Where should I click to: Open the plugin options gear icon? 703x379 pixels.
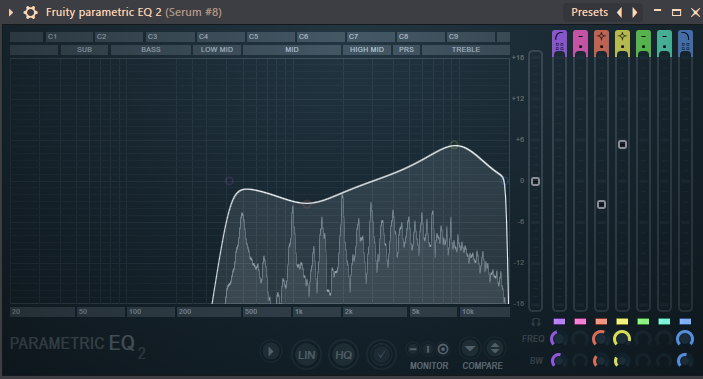point(30,12)
